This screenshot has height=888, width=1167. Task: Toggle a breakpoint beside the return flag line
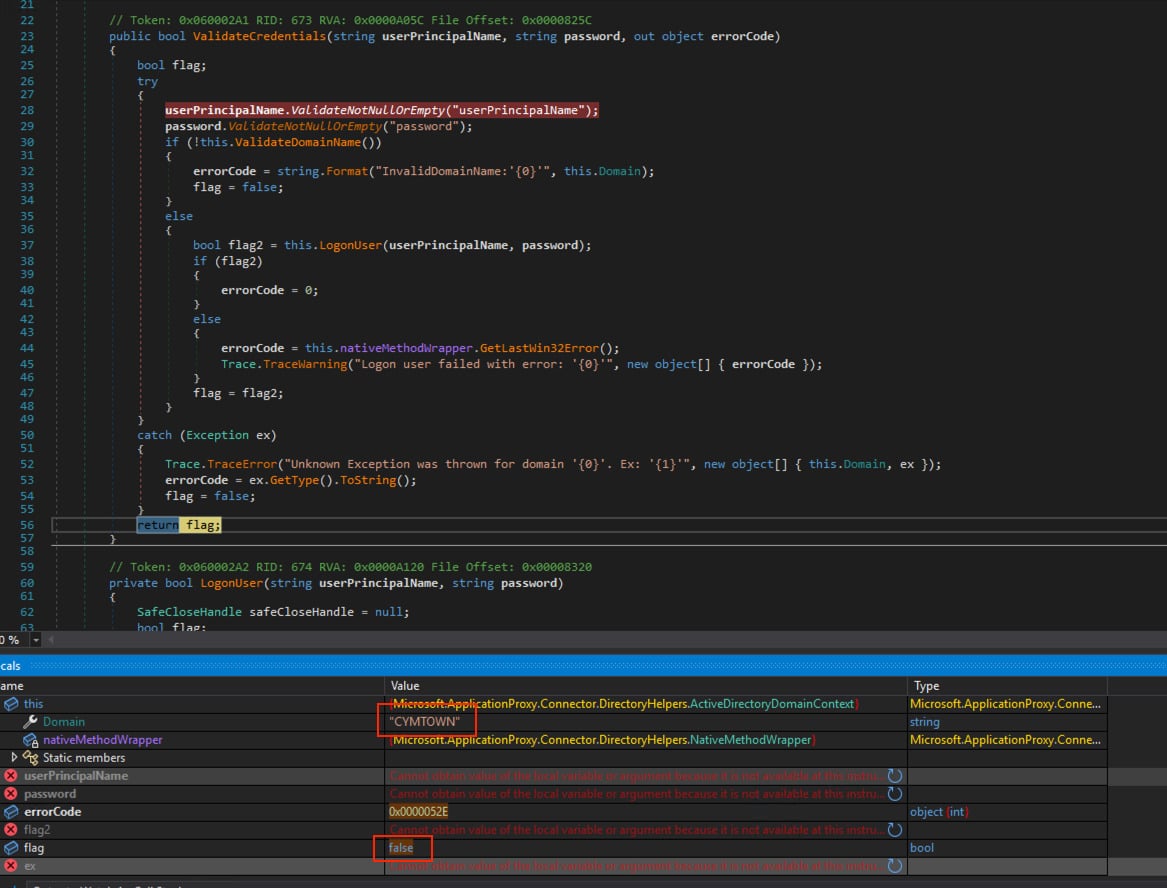(8, 524)
